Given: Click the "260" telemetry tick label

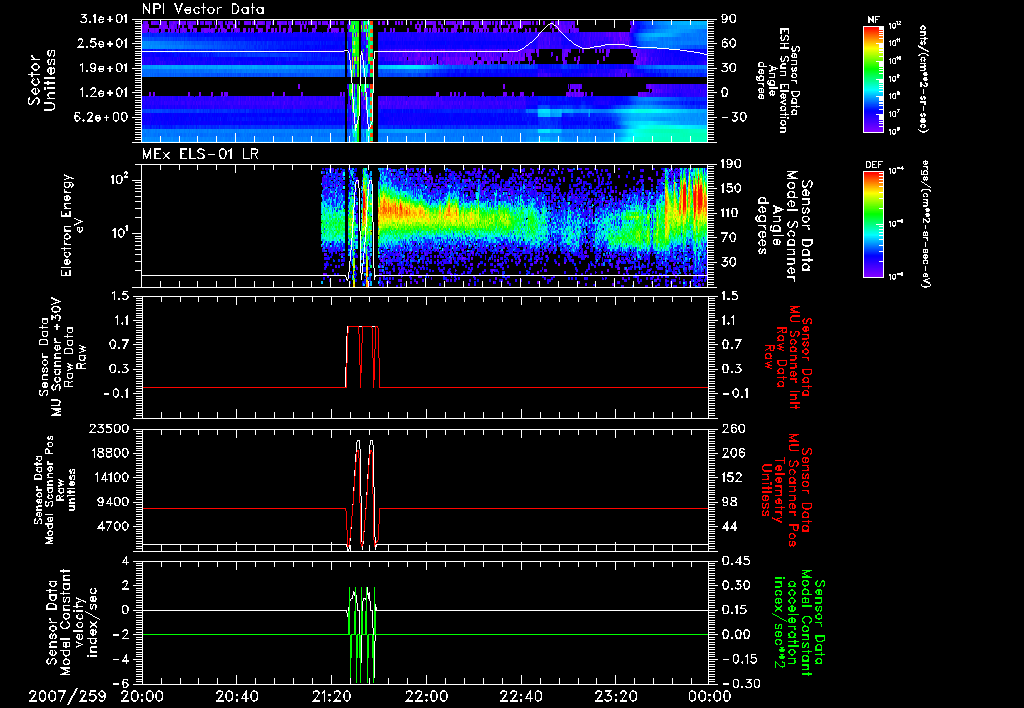Looking at the screenshot, I should pos(732,428).
